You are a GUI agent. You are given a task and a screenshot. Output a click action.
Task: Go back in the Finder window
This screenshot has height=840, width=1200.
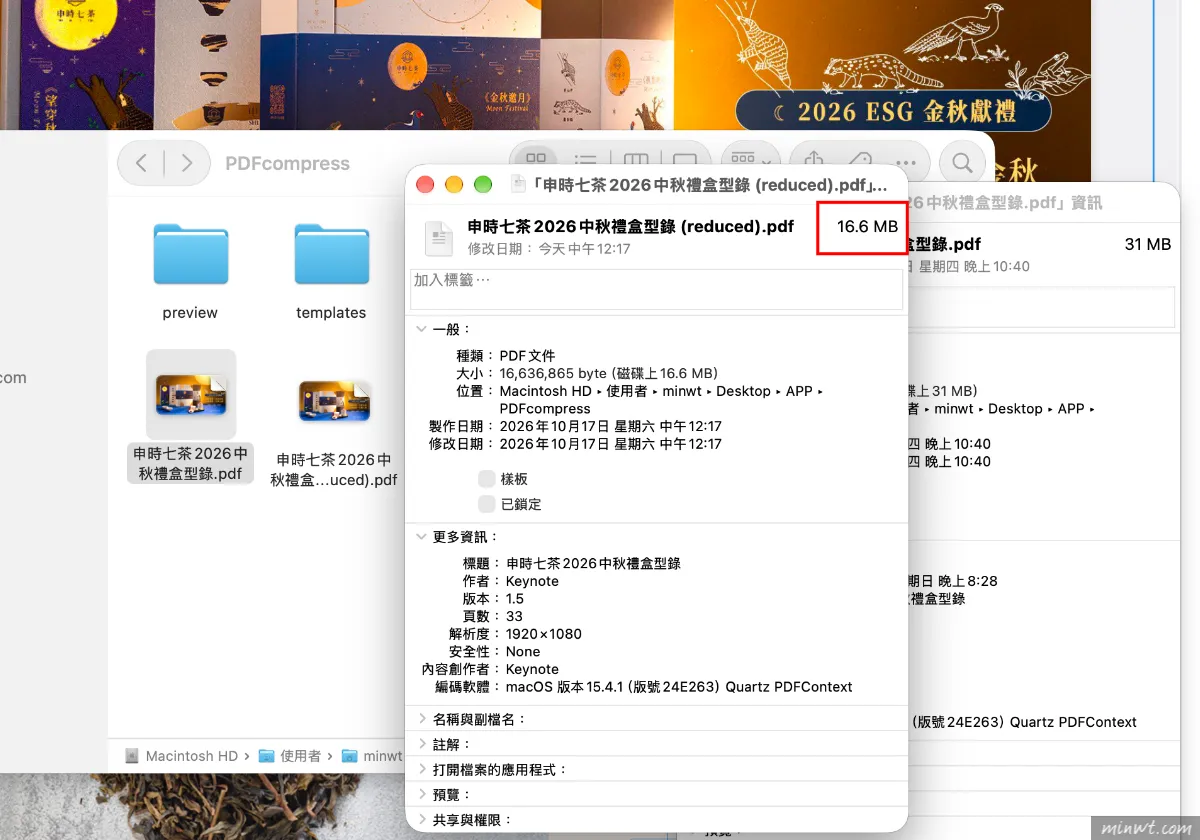coord(142,163)
